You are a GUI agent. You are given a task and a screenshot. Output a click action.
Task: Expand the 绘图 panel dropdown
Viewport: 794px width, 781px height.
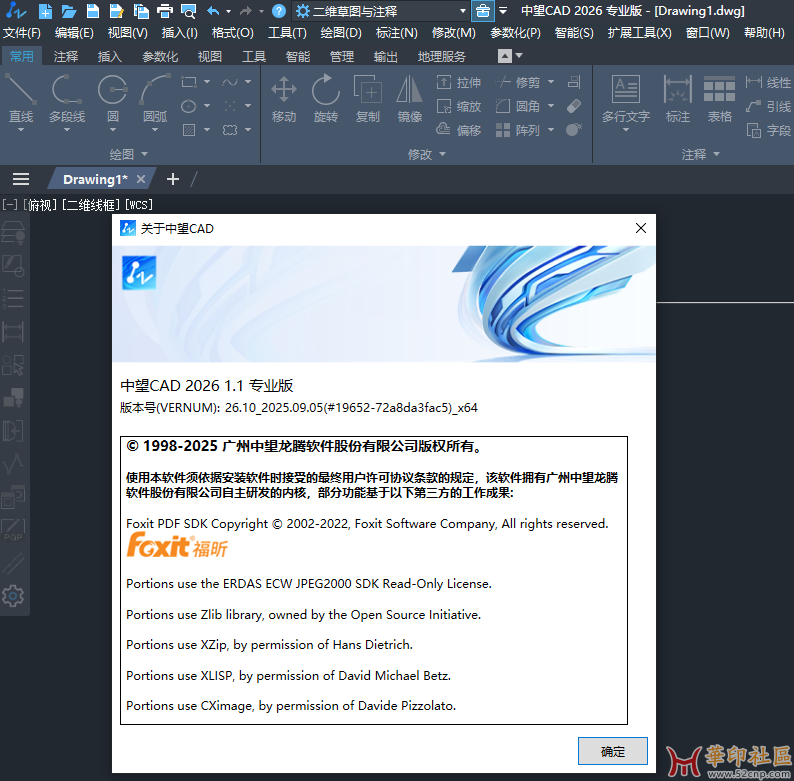[128, 154]
